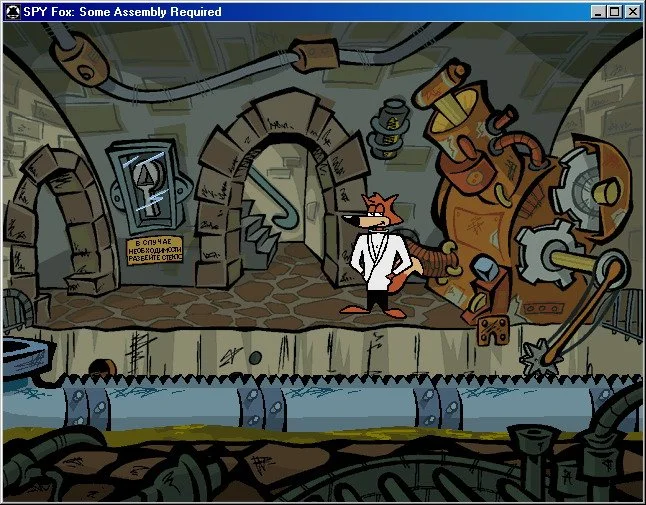Click the brown pipe junction at the top left
The width and height of the screenshot is (646, 505).
pos(80,60)
